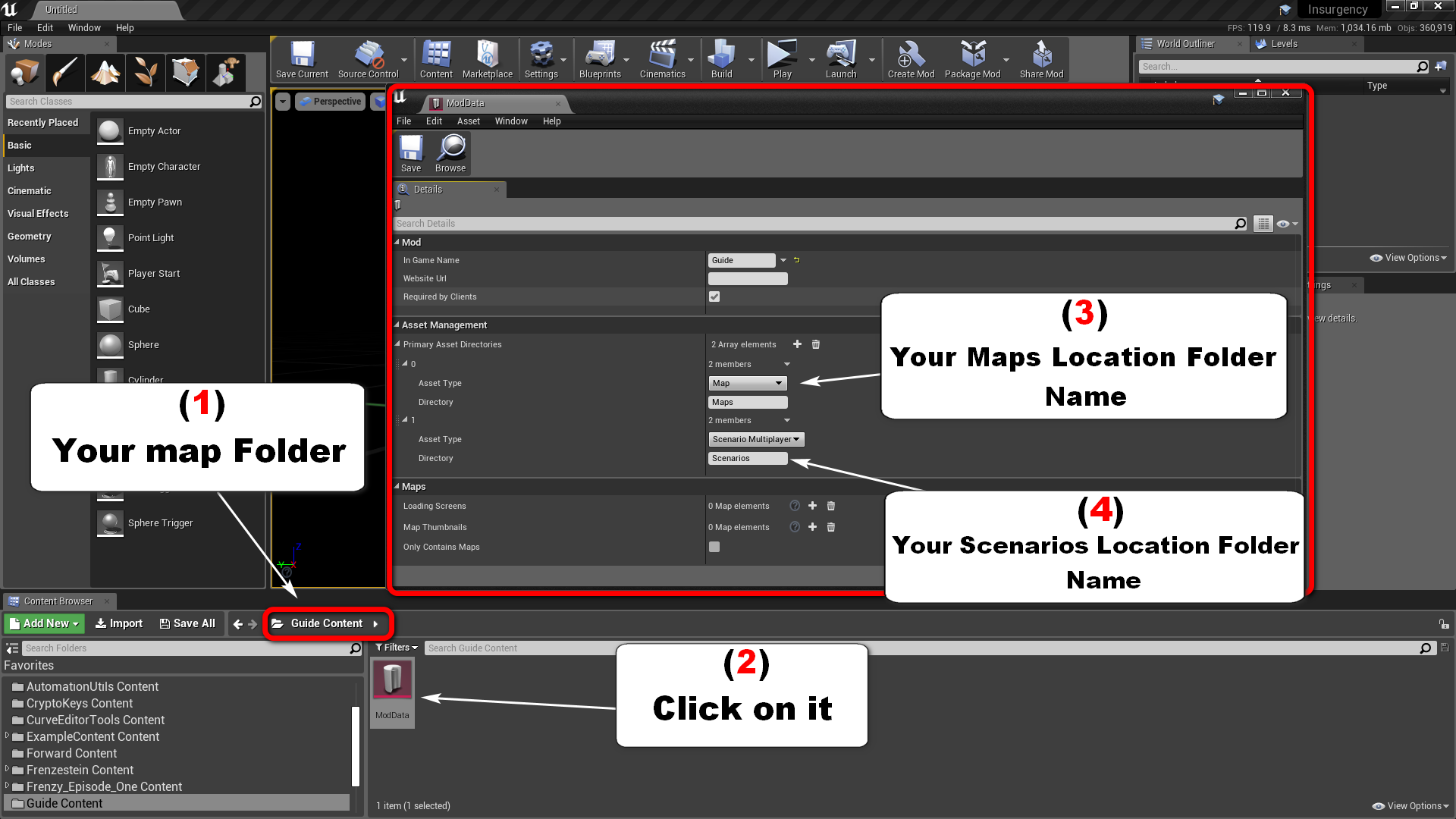The width and height of the screenshot is (1456, 819).
Task: Switch to the Levels tab
Action: [x=1283, y=44]
